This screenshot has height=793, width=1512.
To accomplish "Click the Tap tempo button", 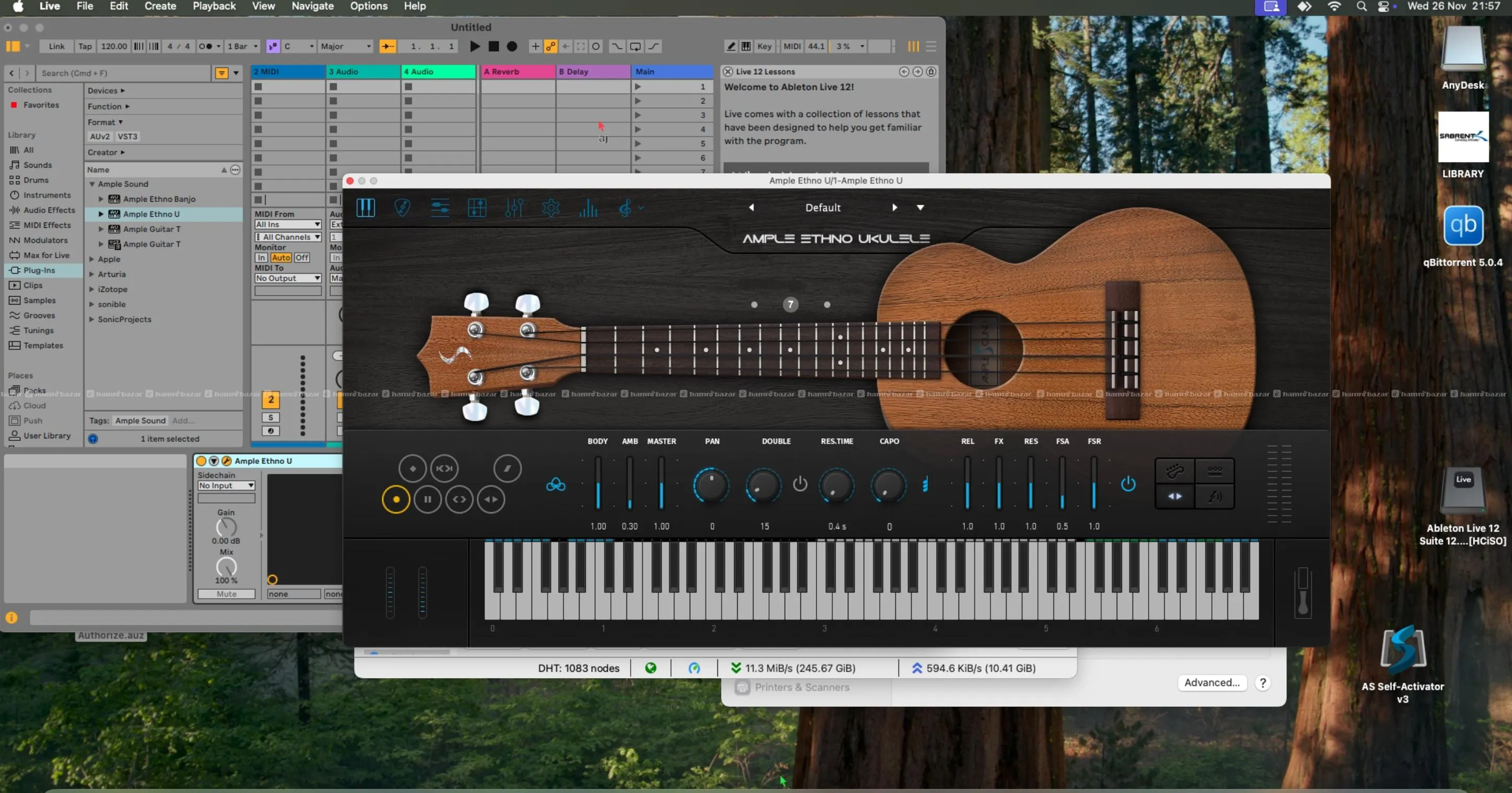I will tap(85, 46).
